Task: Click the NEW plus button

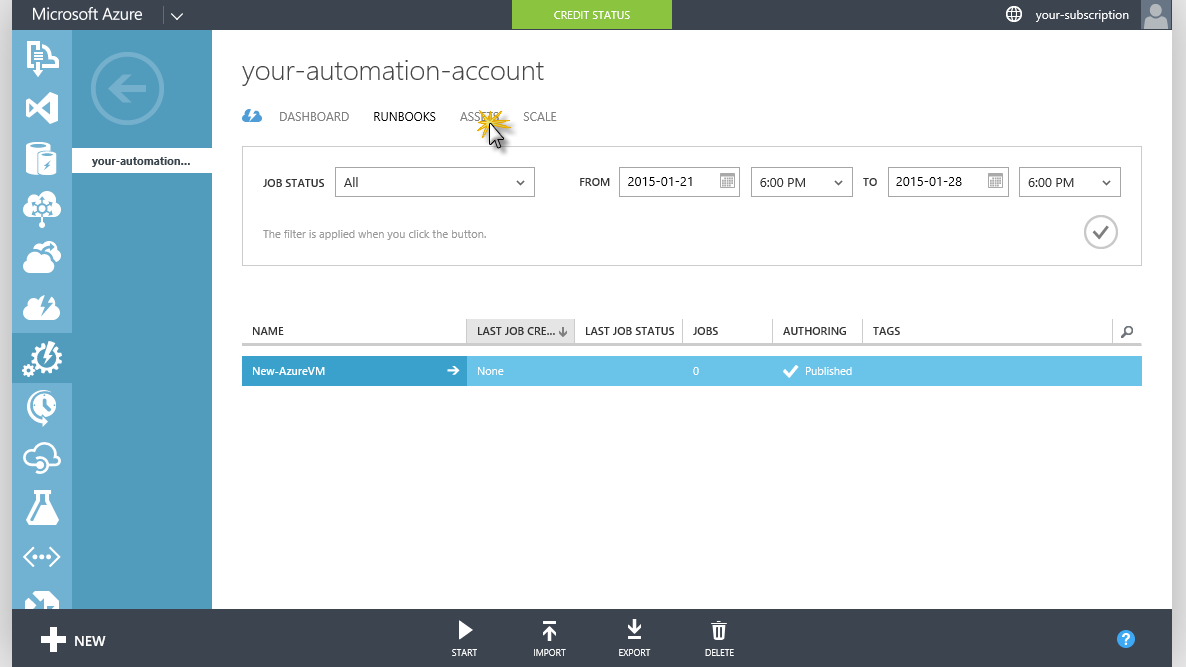Action: (x=73, y=640)
